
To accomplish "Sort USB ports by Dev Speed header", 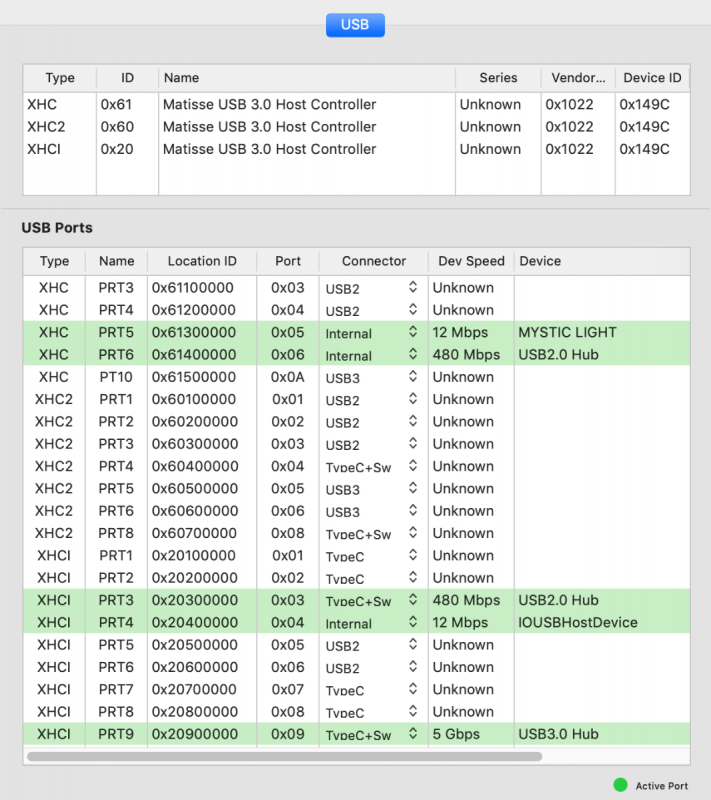I will coord(471,261).
